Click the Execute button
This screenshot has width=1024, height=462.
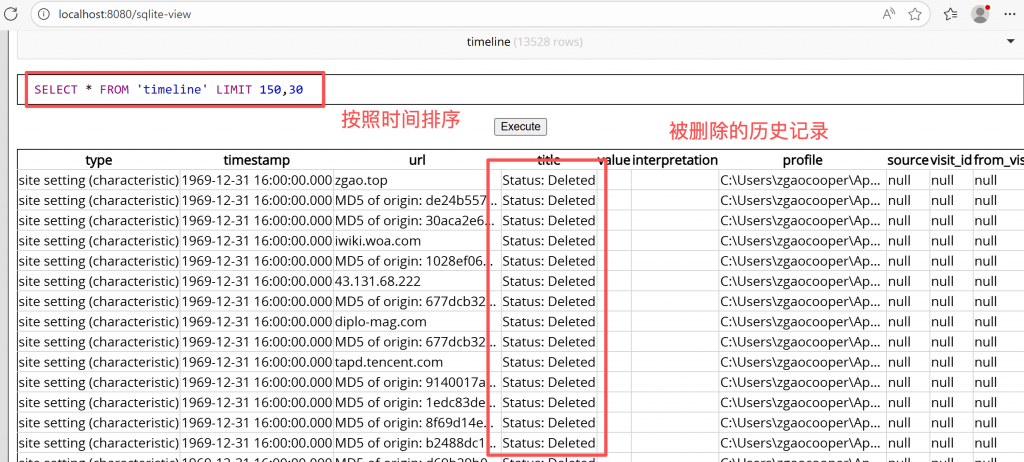pos(520,127)
